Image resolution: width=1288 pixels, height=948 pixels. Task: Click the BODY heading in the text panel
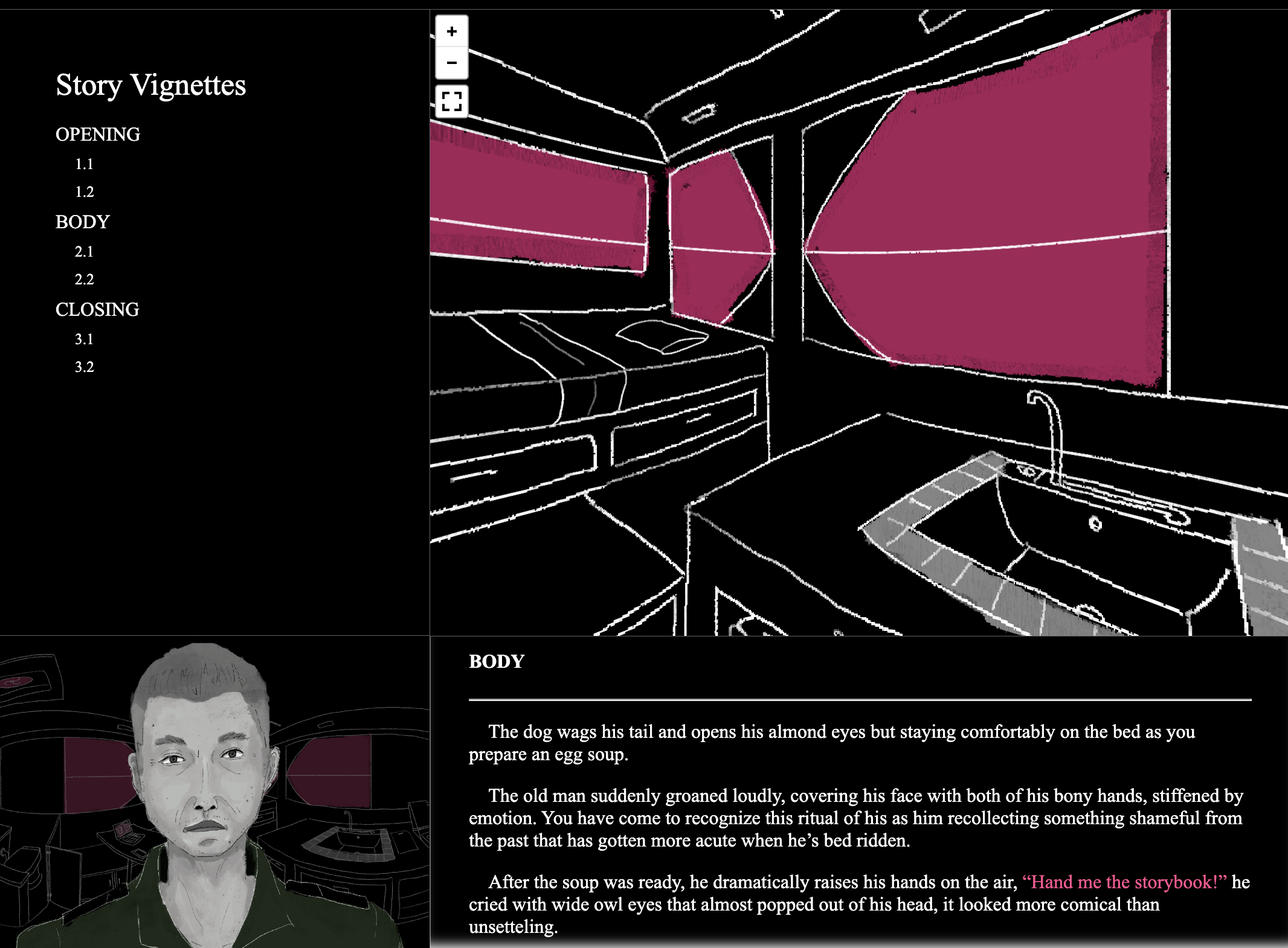[x=497, y=662]
